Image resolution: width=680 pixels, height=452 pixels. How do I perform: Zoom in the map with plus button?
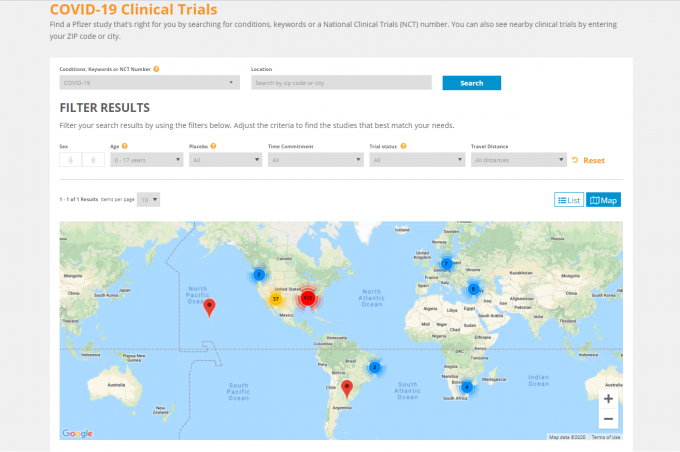608,399
